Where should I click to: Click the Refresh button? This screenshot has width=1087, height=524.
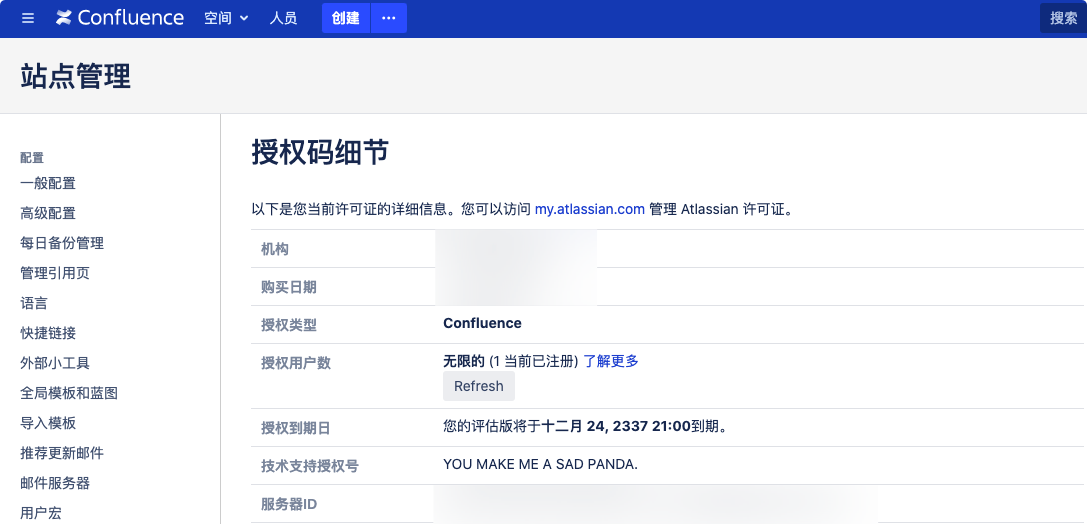[479, 386]
